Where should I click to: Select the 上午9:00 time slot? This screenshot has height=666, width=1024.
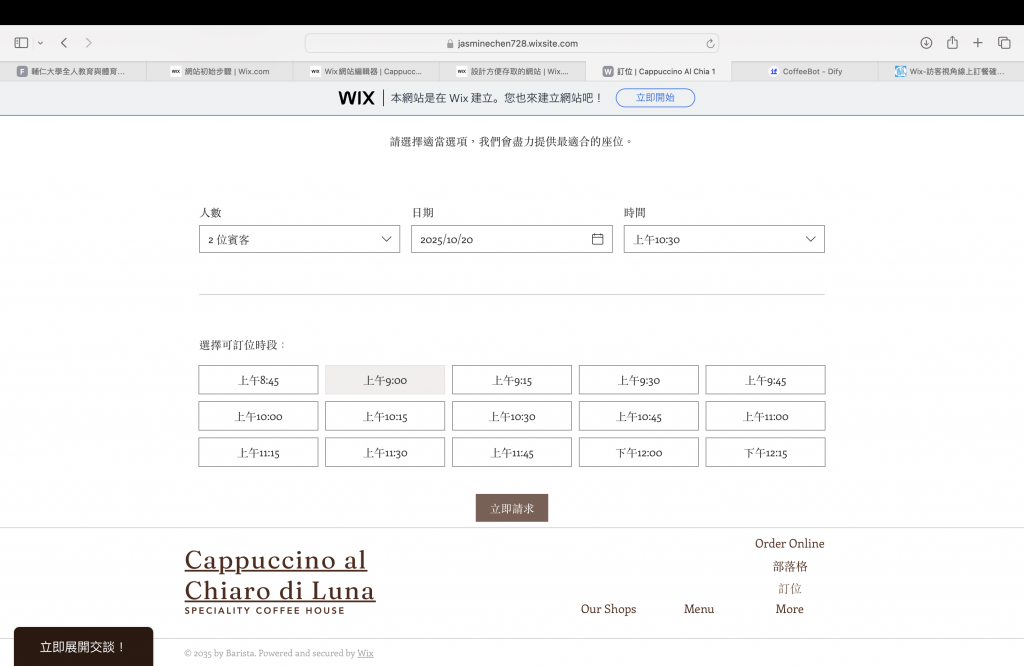[x=385, y=380]
